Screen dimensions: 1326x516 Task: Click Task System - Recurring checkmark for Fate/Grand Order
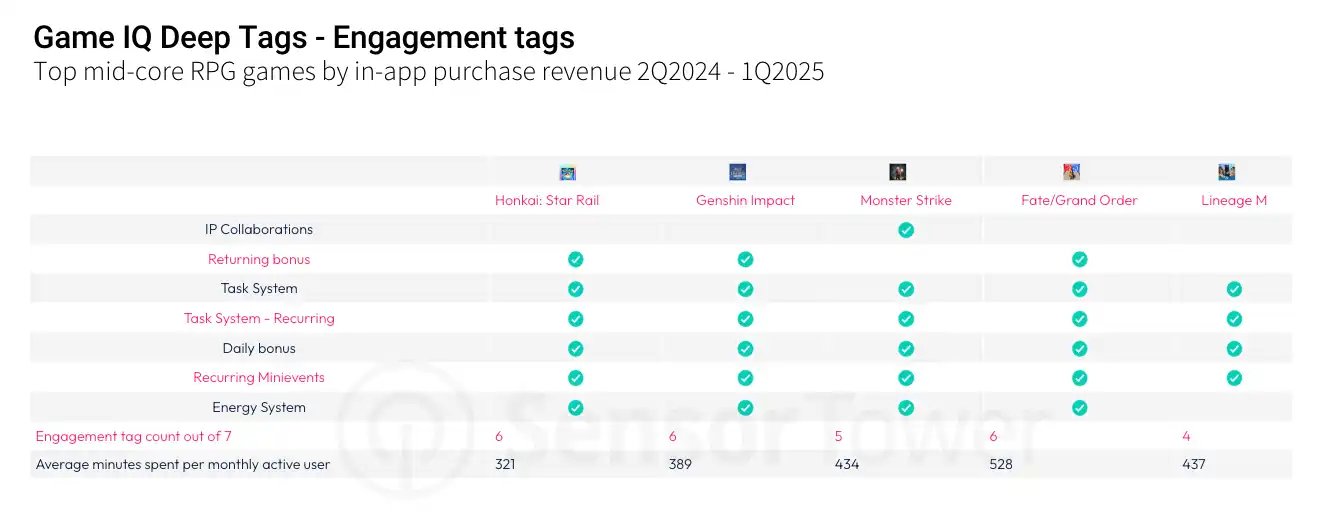pos(1080,319)
